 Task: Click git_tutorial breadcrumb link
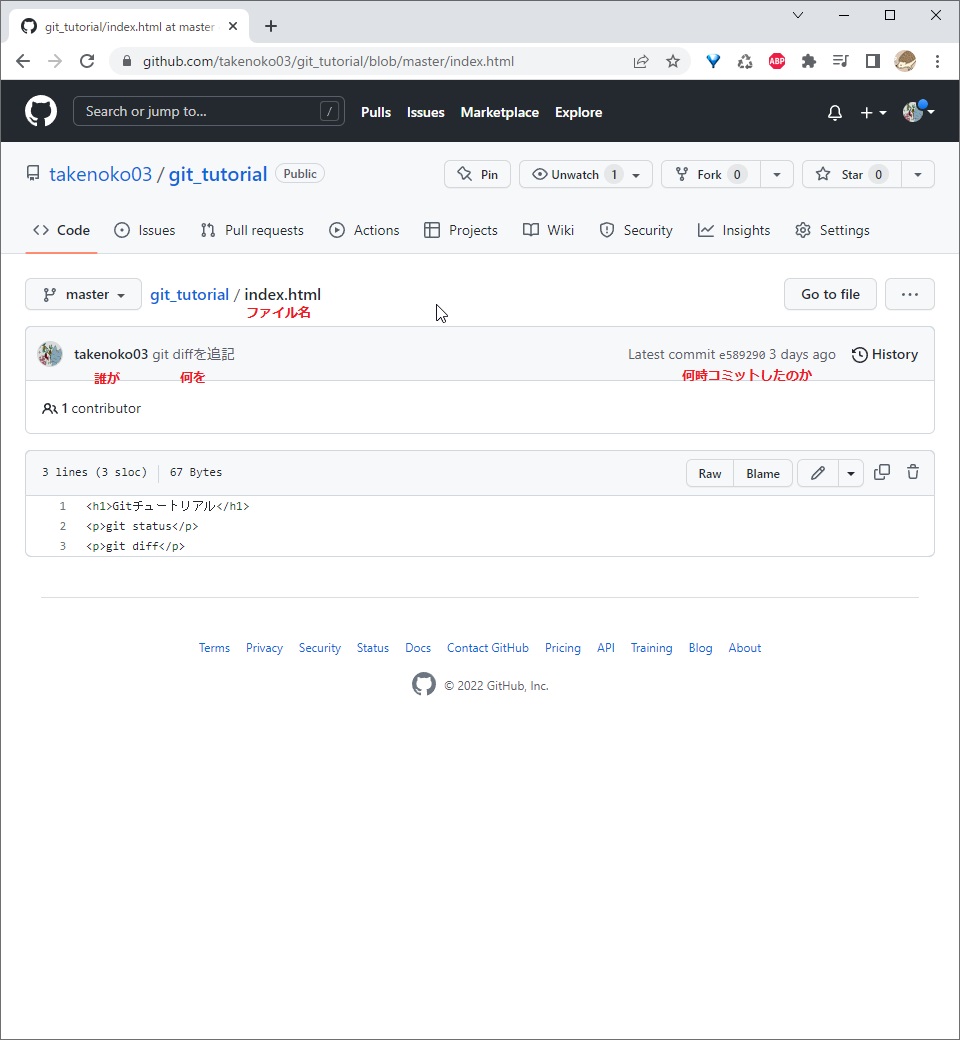point(189,294)
